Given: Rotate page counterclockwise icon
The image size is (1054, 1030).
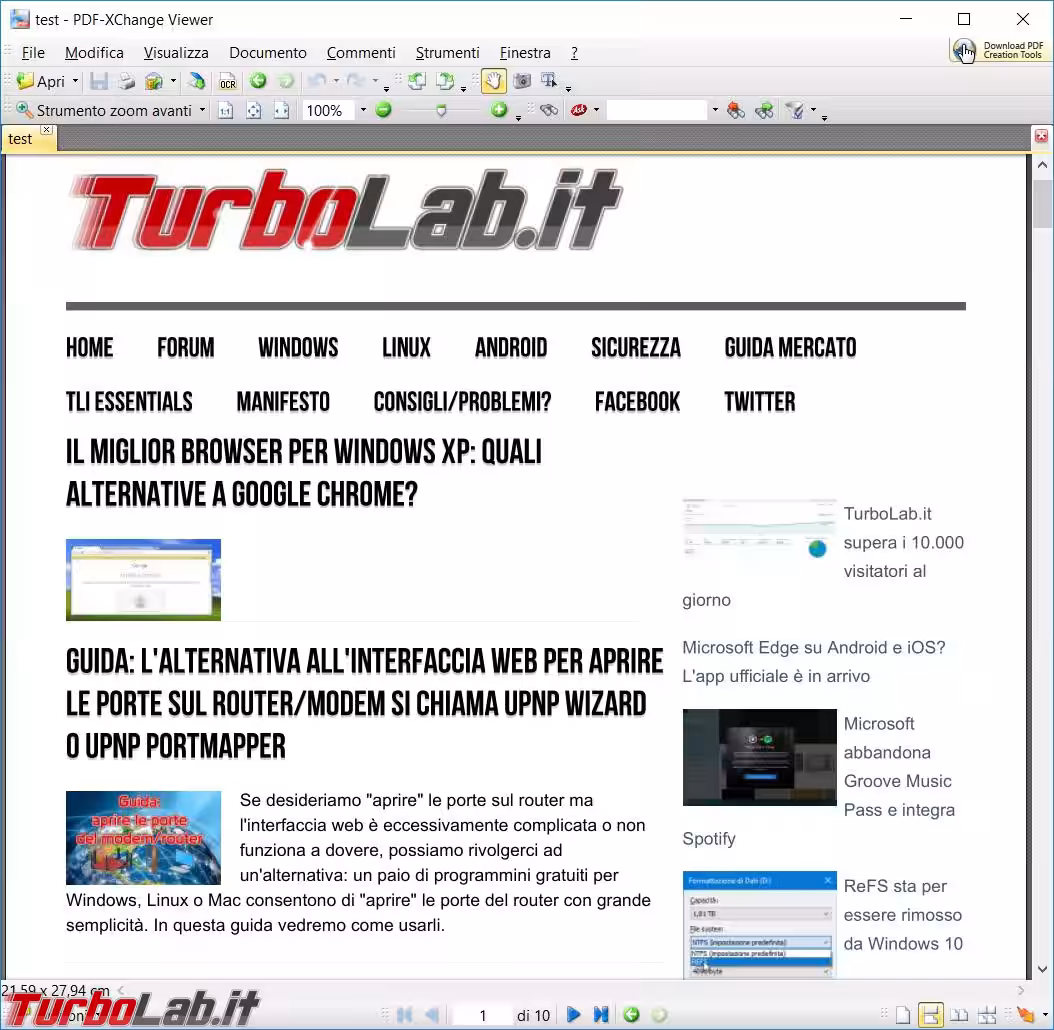Looking at the screenshot, I should tap(417, 81).
